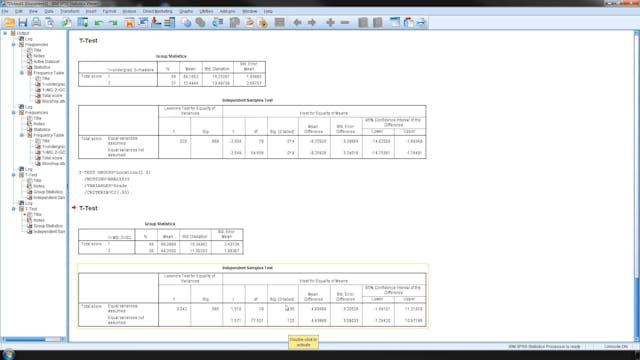The width and height of the screenshot is (640, 360).
Task: Click the green Undo arrow
Action: point(98,23)
